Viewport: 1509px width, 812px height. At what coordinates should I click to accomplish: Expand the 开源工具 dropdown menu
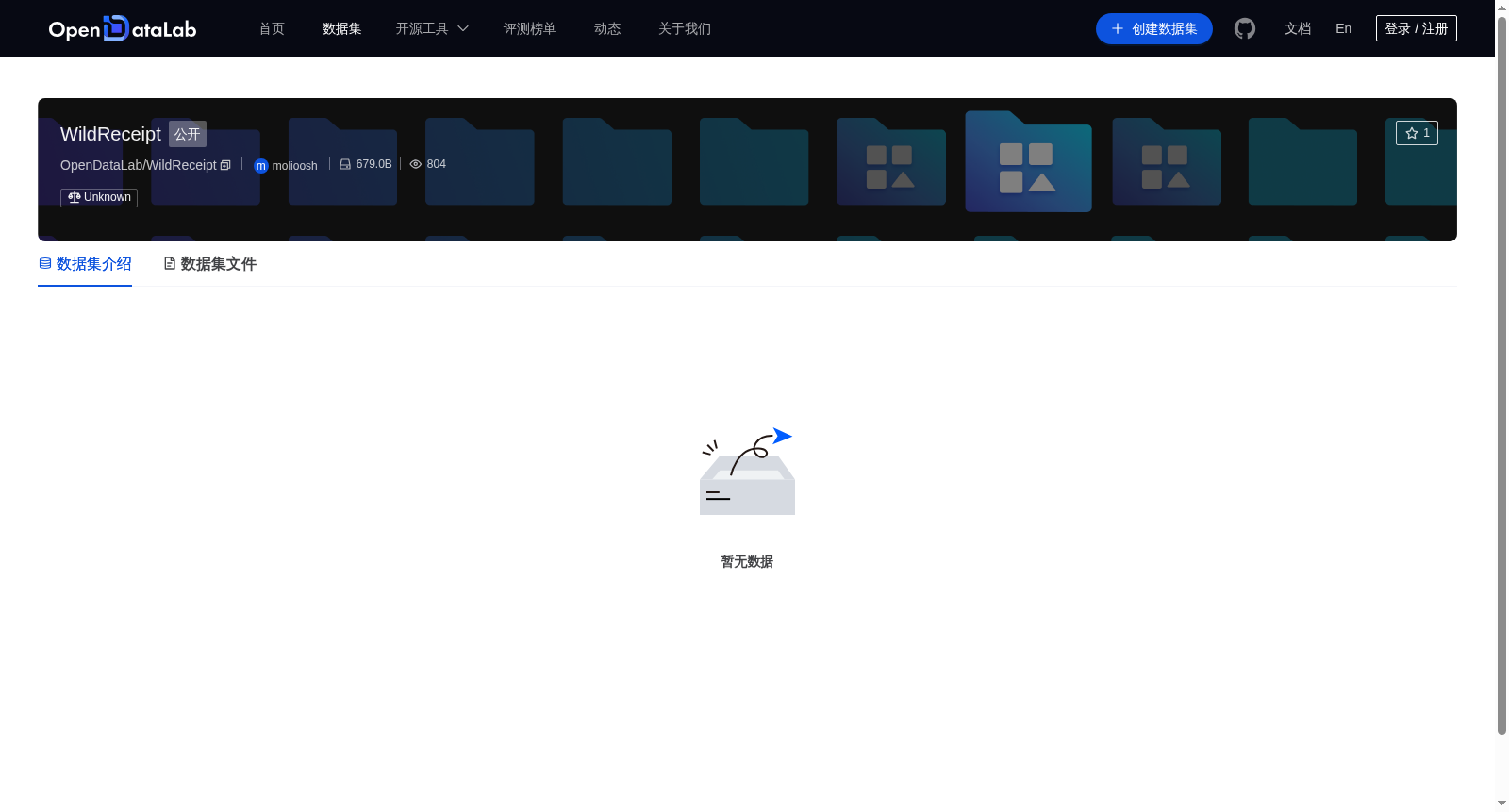pyautogui.click(x=432, y=28)
